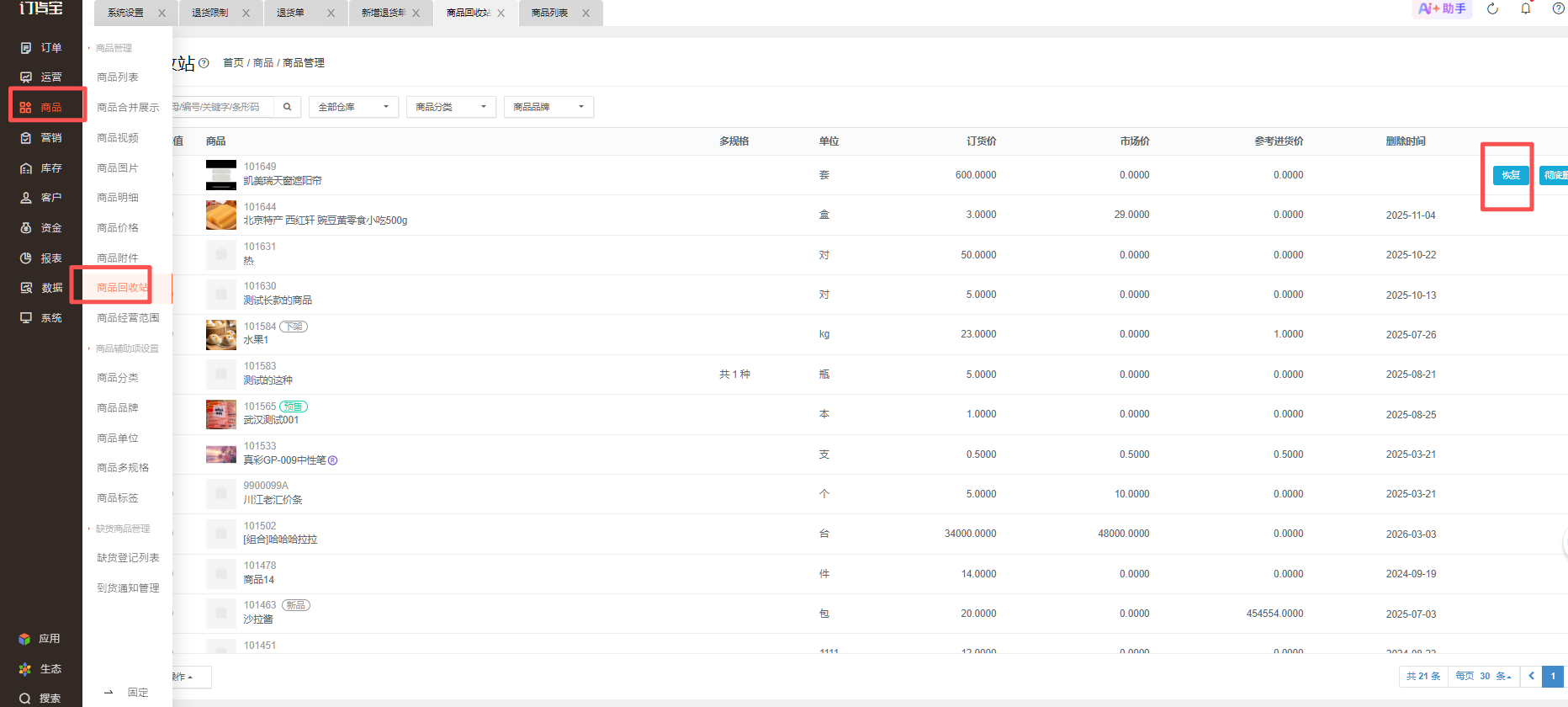
Task: Click the refresh icon at top right
Action: point(1493,8)
